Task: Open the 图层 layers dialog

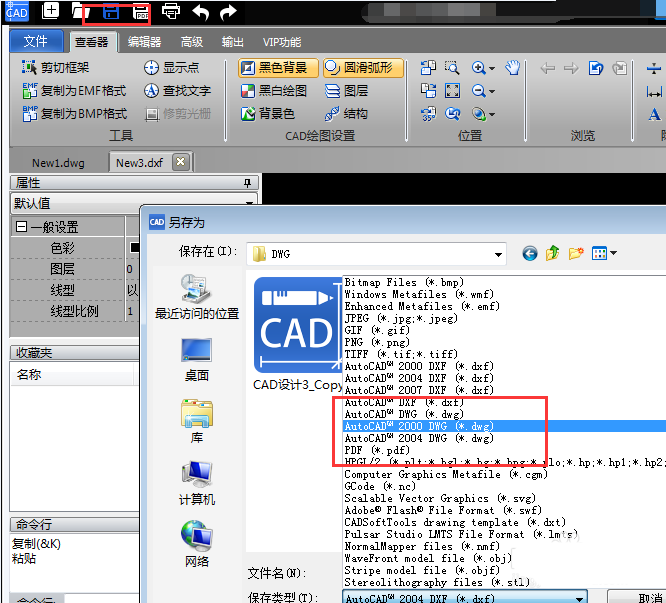Action: 346,90
